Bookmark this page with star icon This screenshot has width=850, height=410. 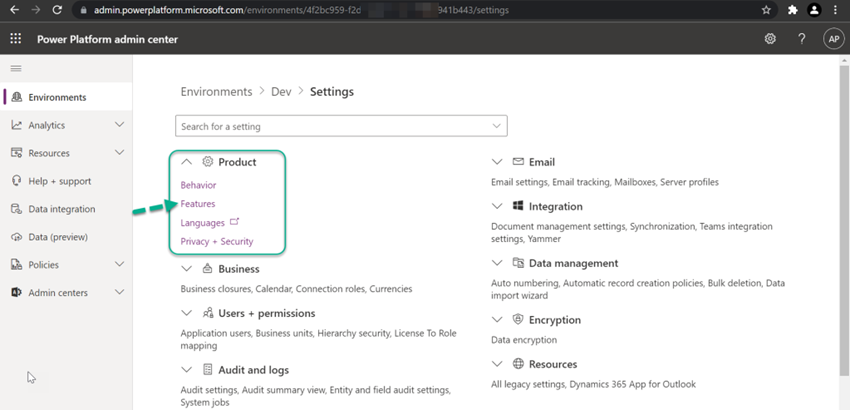(766, 10)
